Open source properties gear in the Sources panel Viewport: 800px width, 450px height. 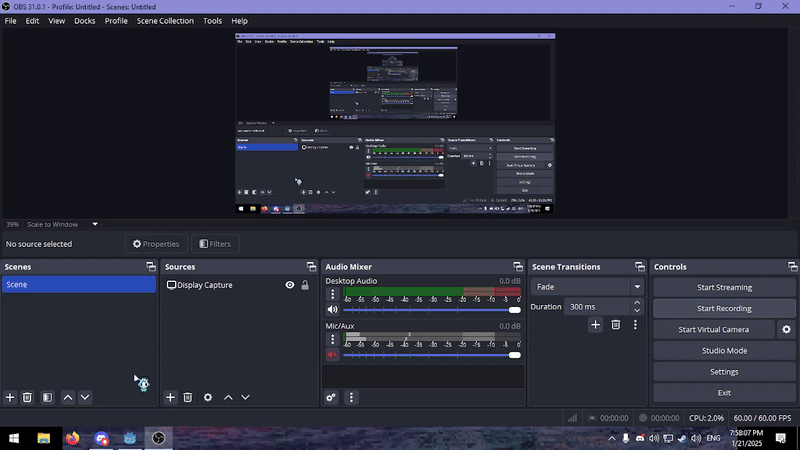[208, 397]
